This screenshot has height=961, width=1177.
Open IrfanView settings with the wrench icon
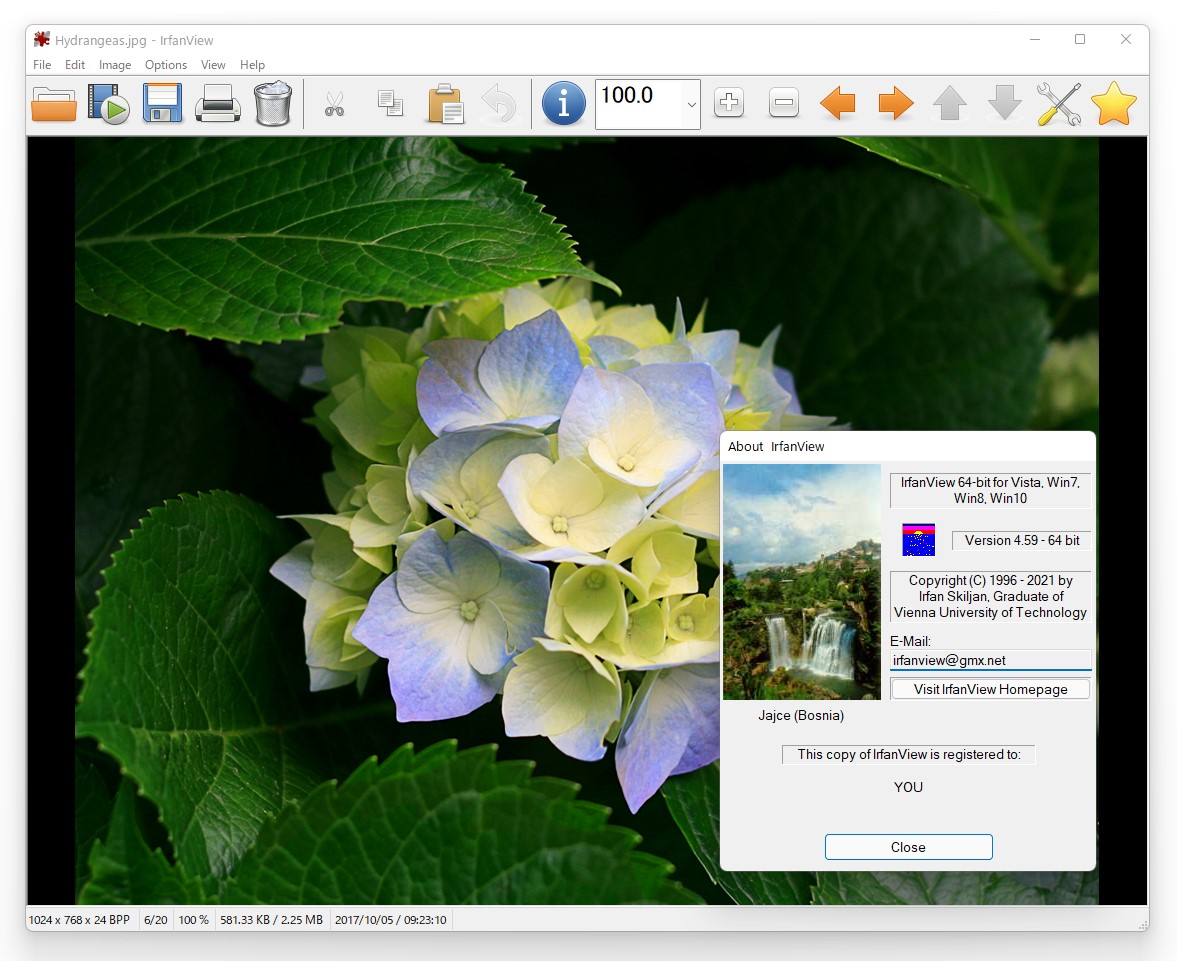[x=1059, y=103]
